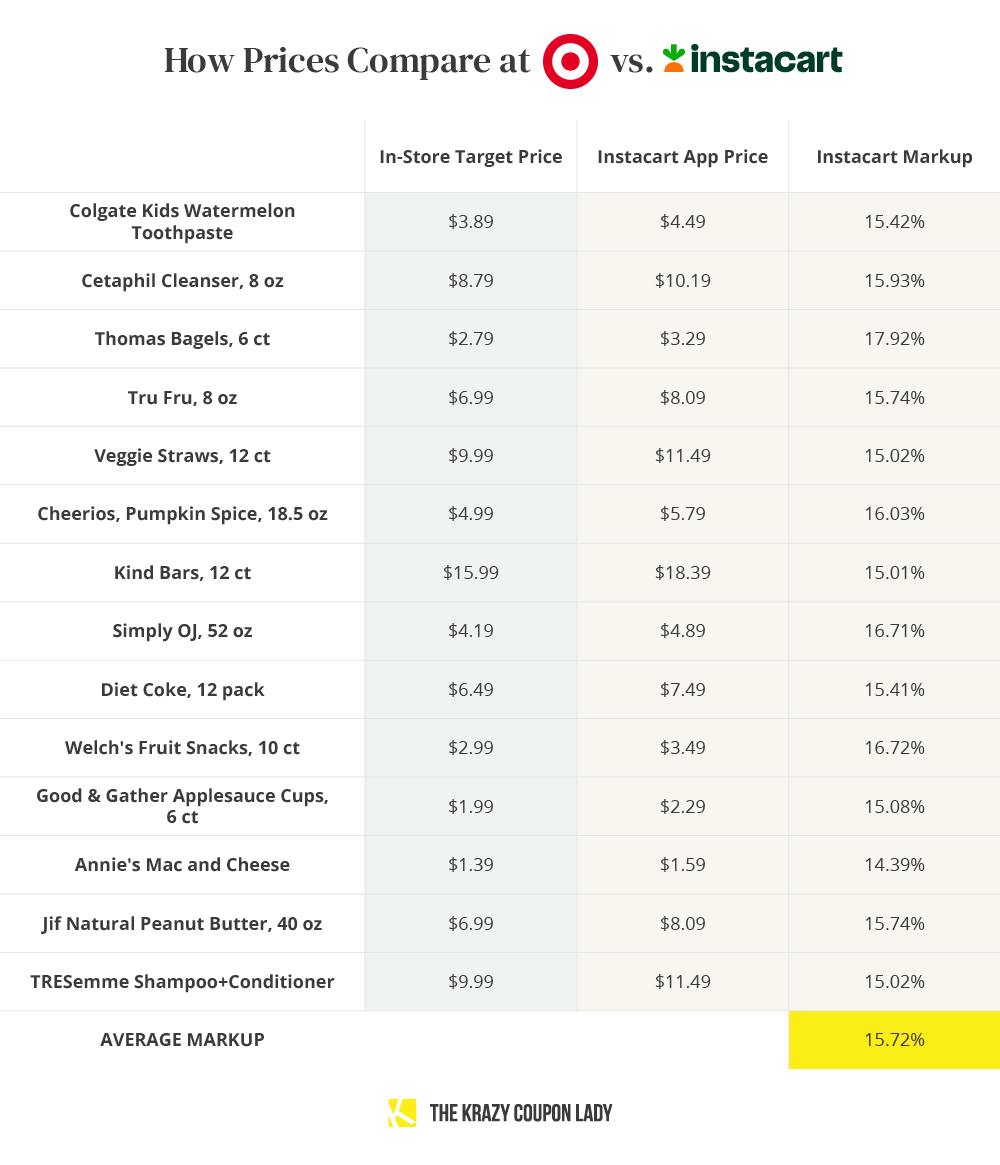Click the yellow 15.72% average markup cell
The height and width of the screenshot is (1165, 1000).
coord(894,1040)
